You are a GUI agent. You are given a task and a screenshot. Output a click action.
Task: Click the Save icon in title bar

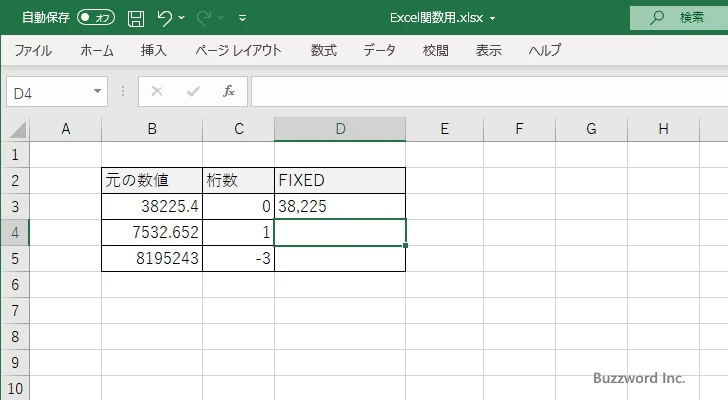tap(136, 18)
